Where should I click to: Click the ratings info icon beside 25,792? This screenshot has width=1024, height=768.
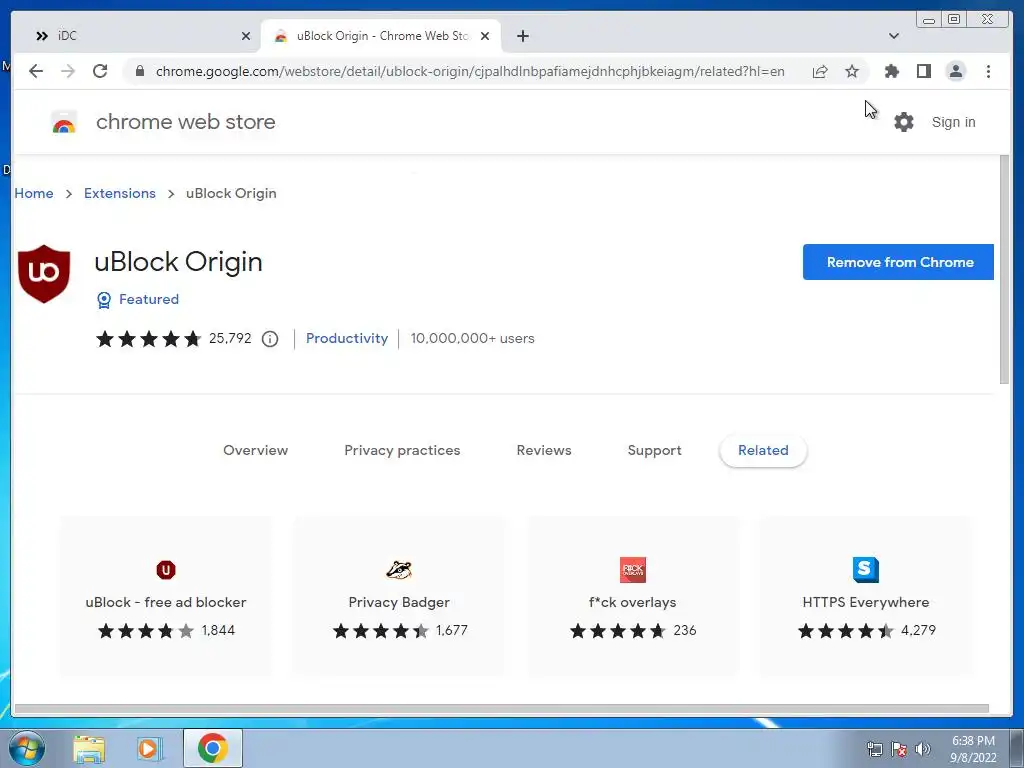click(x=270, y=339)
